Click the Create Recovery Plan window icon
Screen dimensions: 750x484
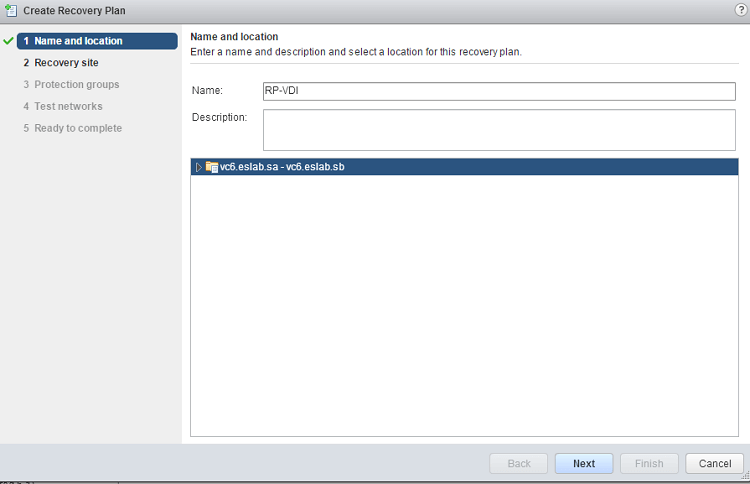click(12, 10)
